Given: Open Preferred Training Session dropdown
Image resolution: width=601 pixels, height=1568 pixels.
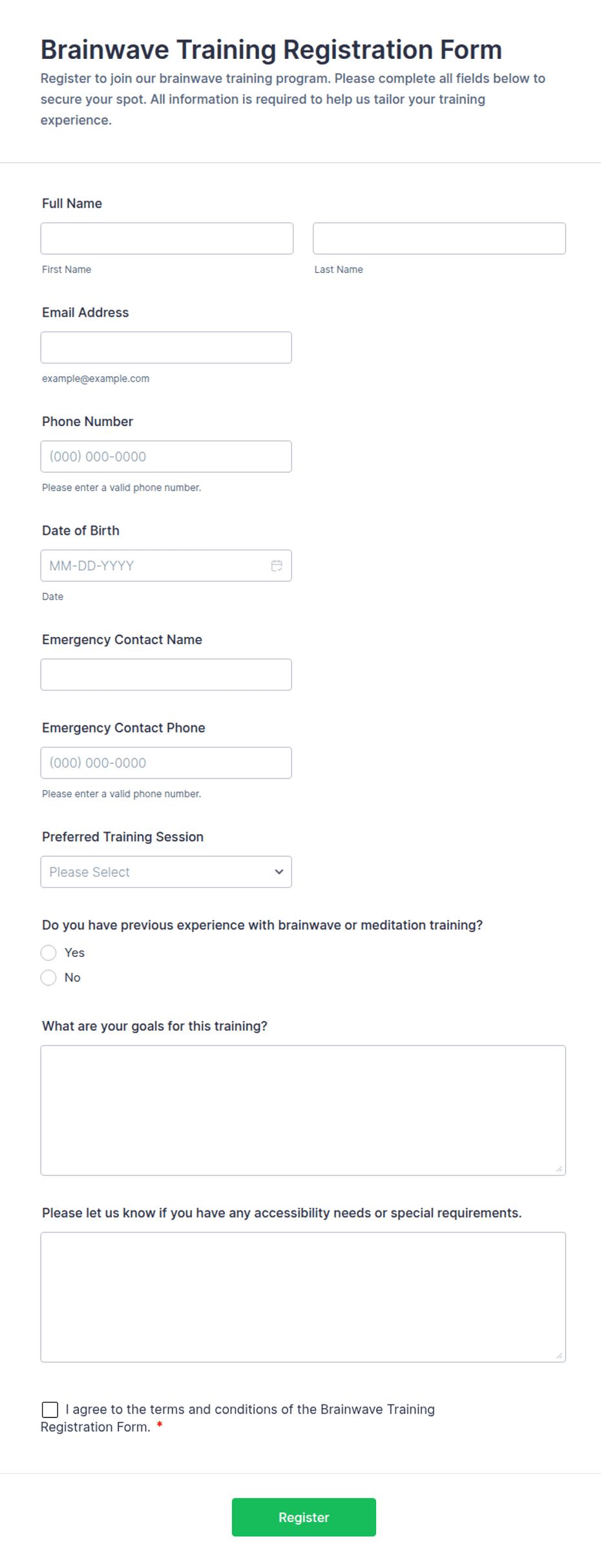Looking at the screenshot, I should point(166,872).
